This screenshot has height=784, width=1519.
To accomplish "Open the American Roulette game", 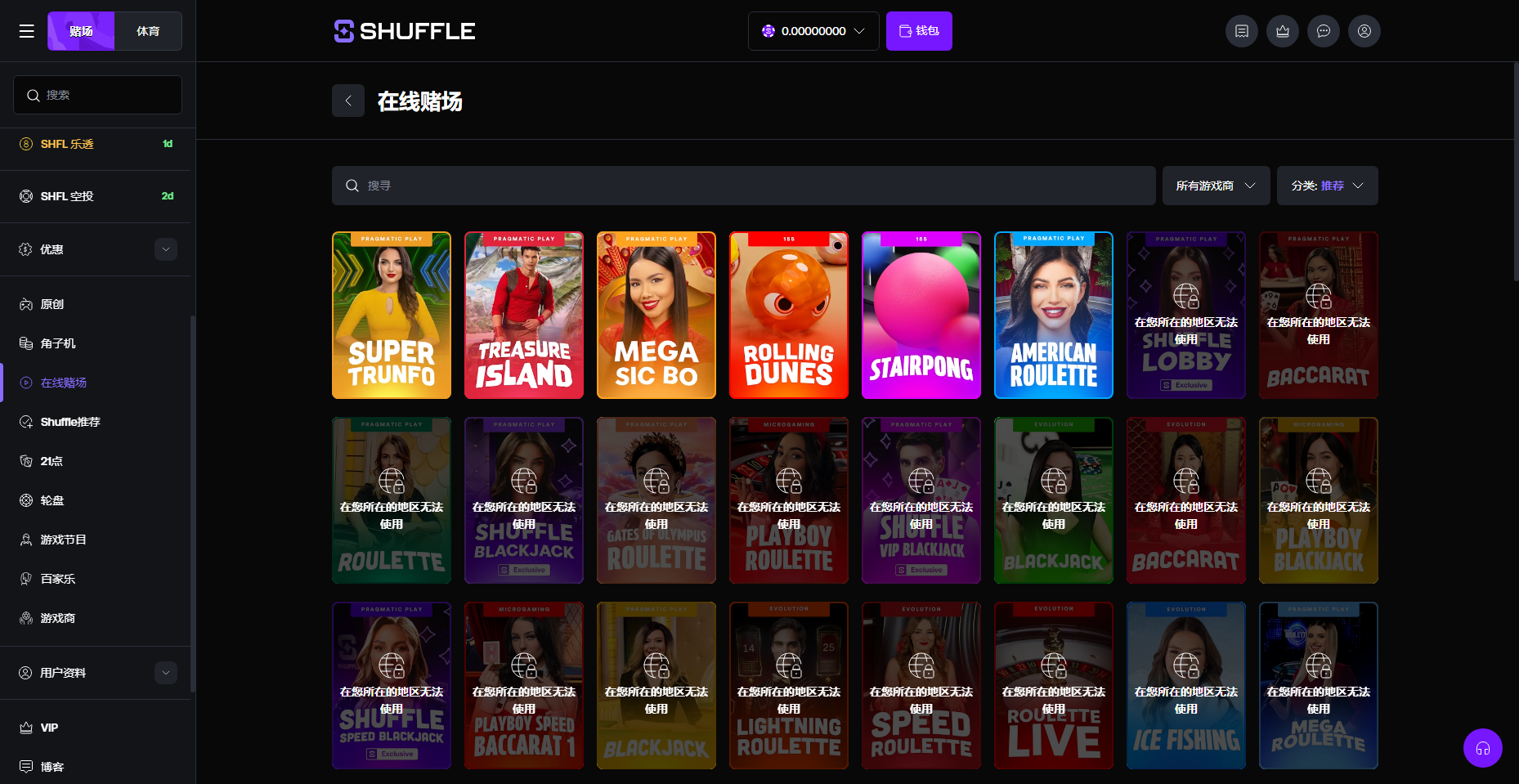I will pos(1054,316).
